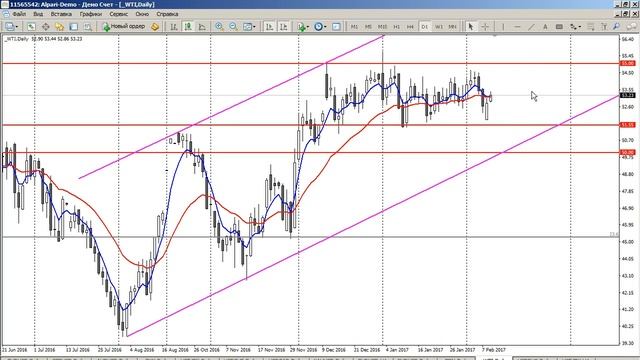Screen dimensions: 640x360
Task: Switch chart to Japanese candlesticks
Action: tap(188, 27)
